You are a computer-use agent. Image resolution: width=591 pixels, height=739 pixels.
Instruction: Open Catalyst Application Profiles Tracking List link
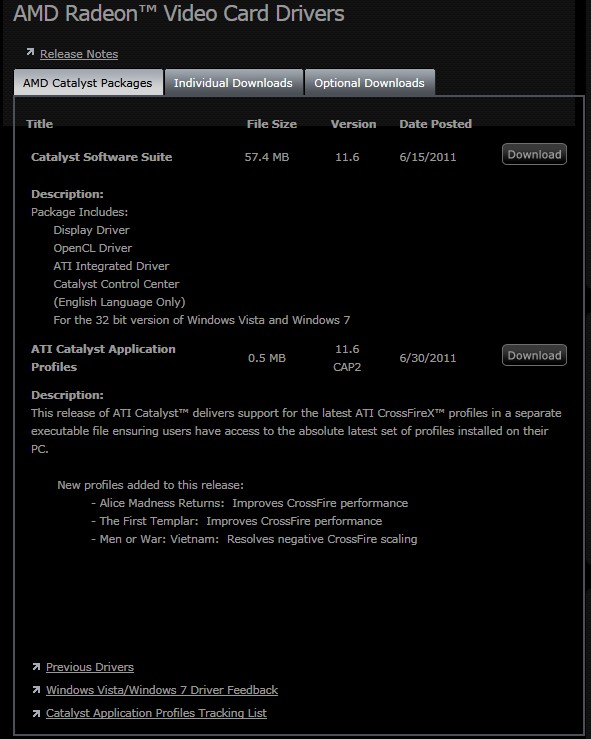coord(156,713)
